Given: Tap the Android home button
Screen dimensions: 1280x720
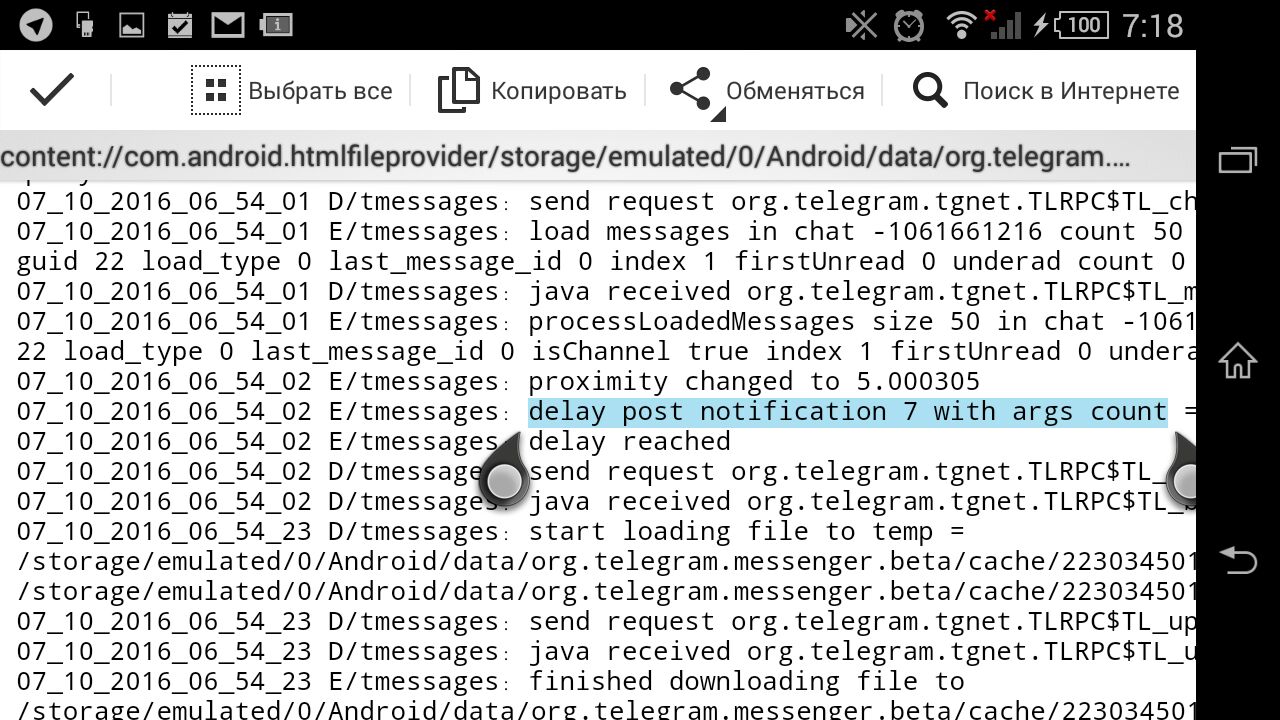Looking at the screenshot, I should click(1238, 360).
